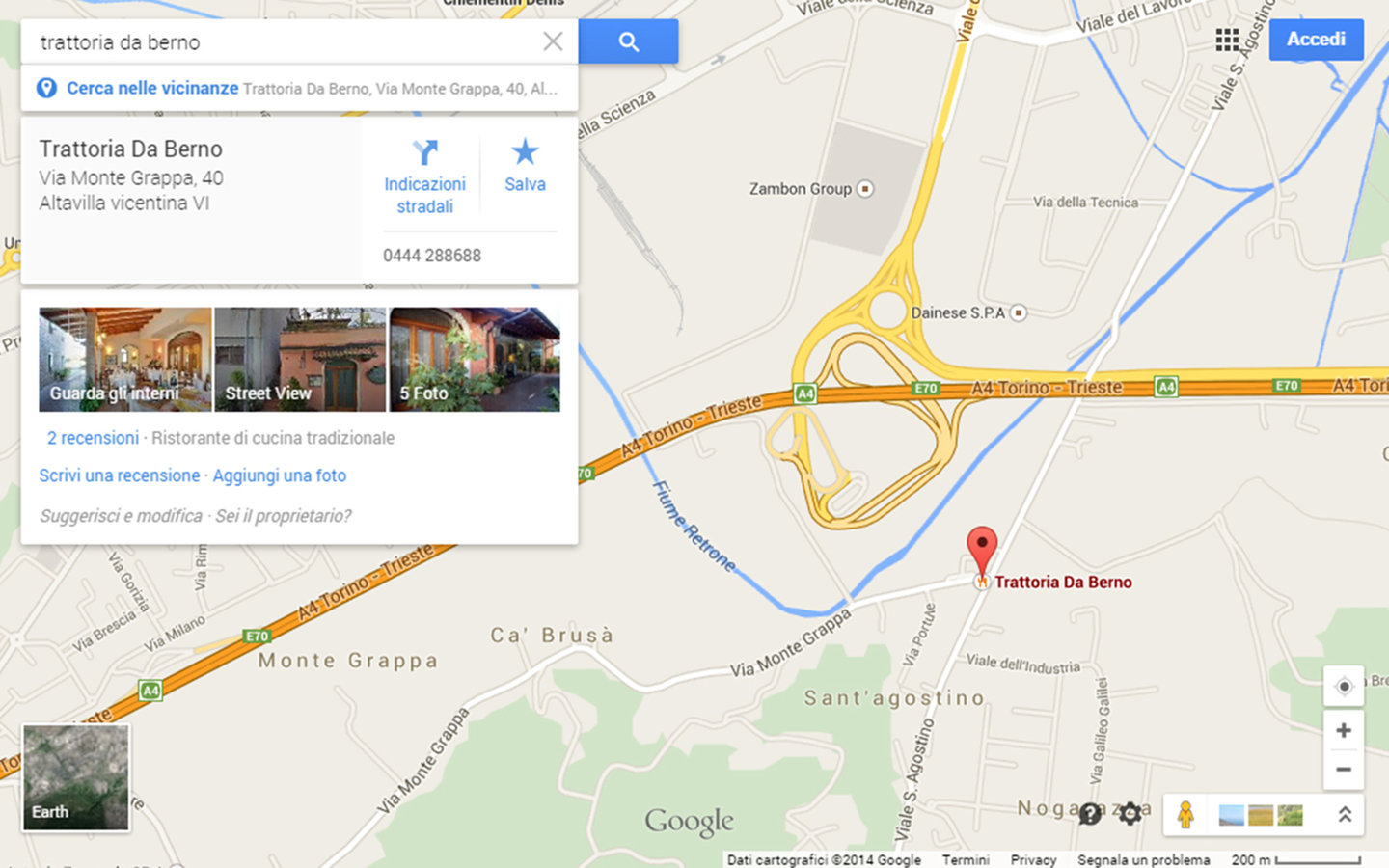
Task: Click the blue search magnifier button
Action: coord(628,41)
